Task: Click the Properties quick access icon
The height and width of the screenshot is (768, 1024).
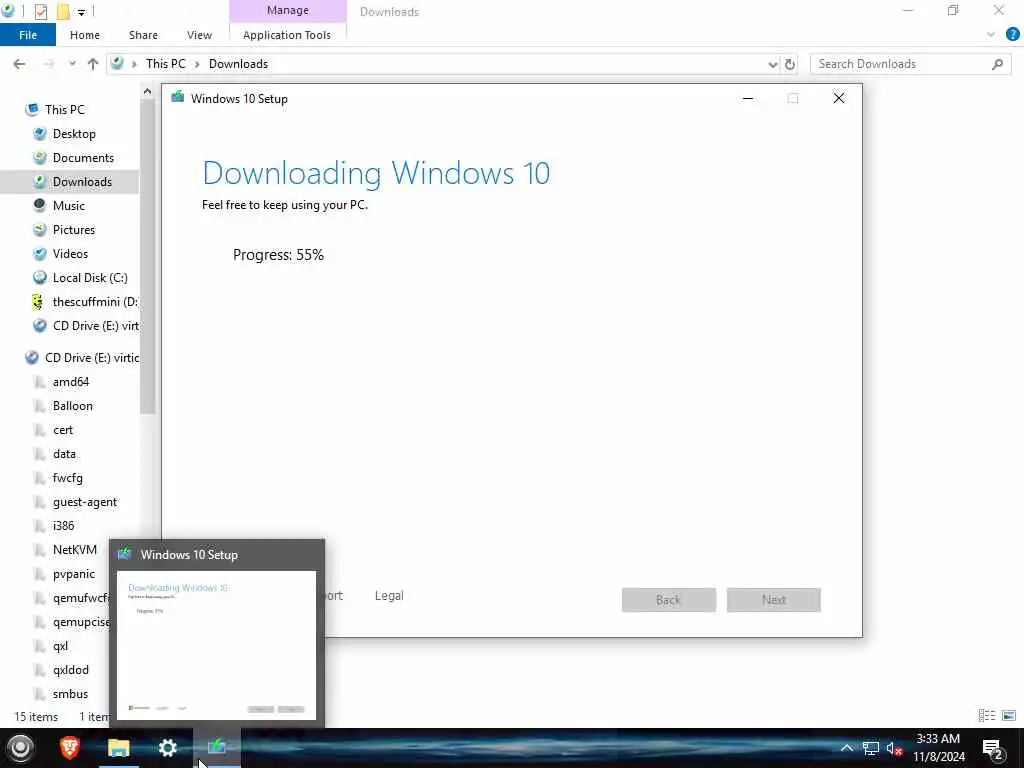Action: point(40,11)
